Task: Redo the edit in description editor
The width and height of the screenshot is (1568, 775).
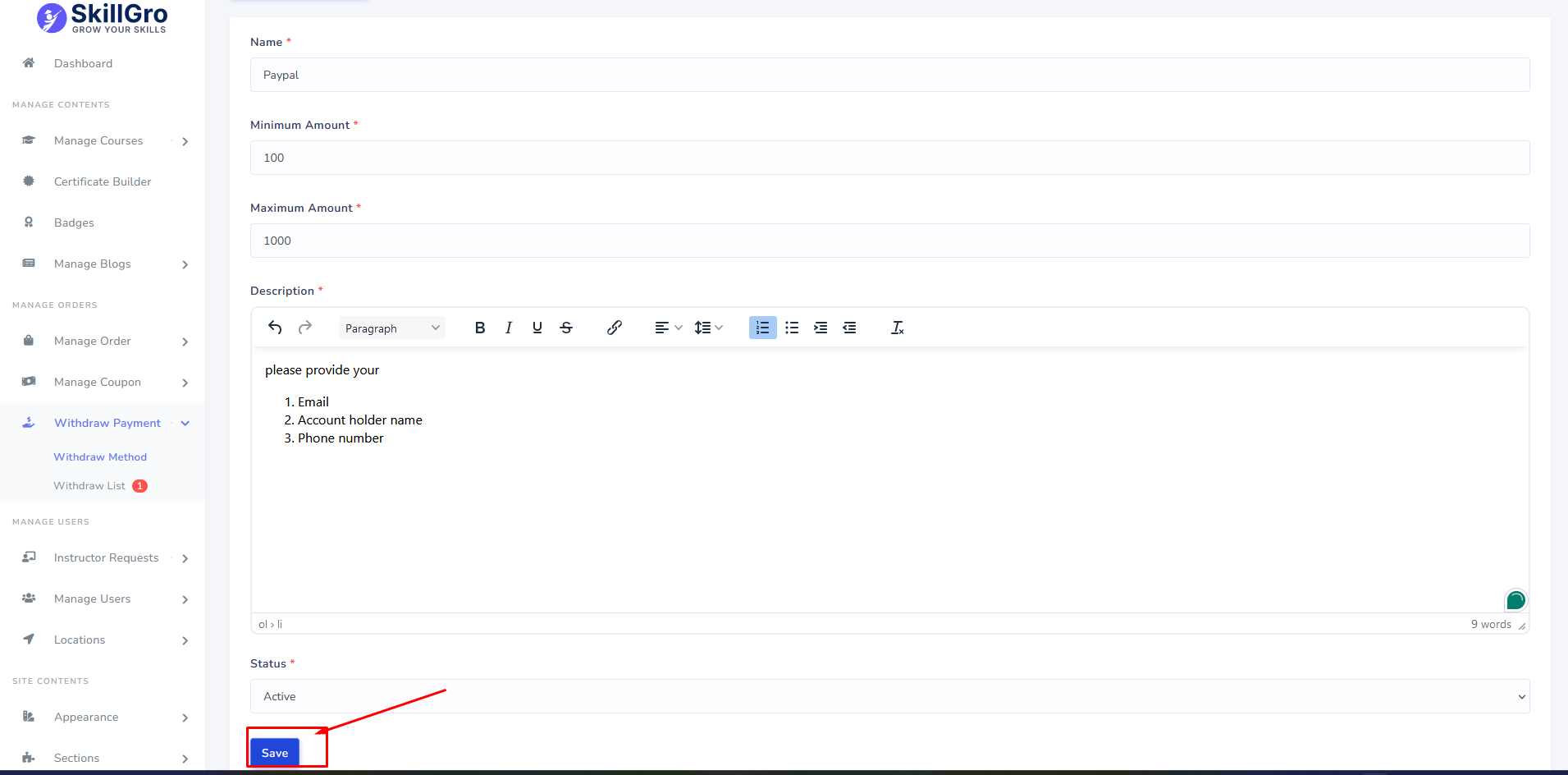Action: pos(305,328)
